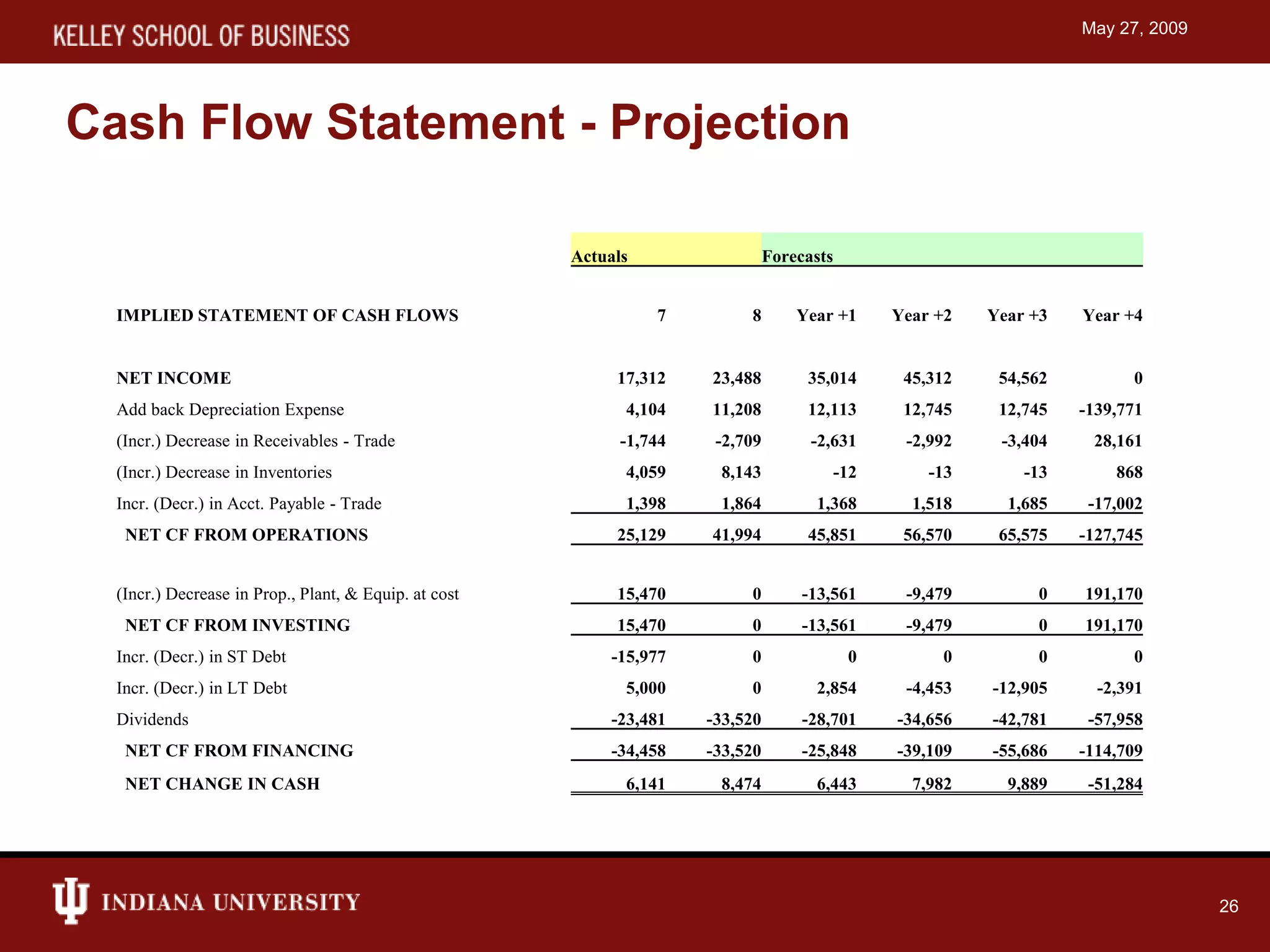
Task: Select NET CF FROM INVESTING label
Action: 238,625
